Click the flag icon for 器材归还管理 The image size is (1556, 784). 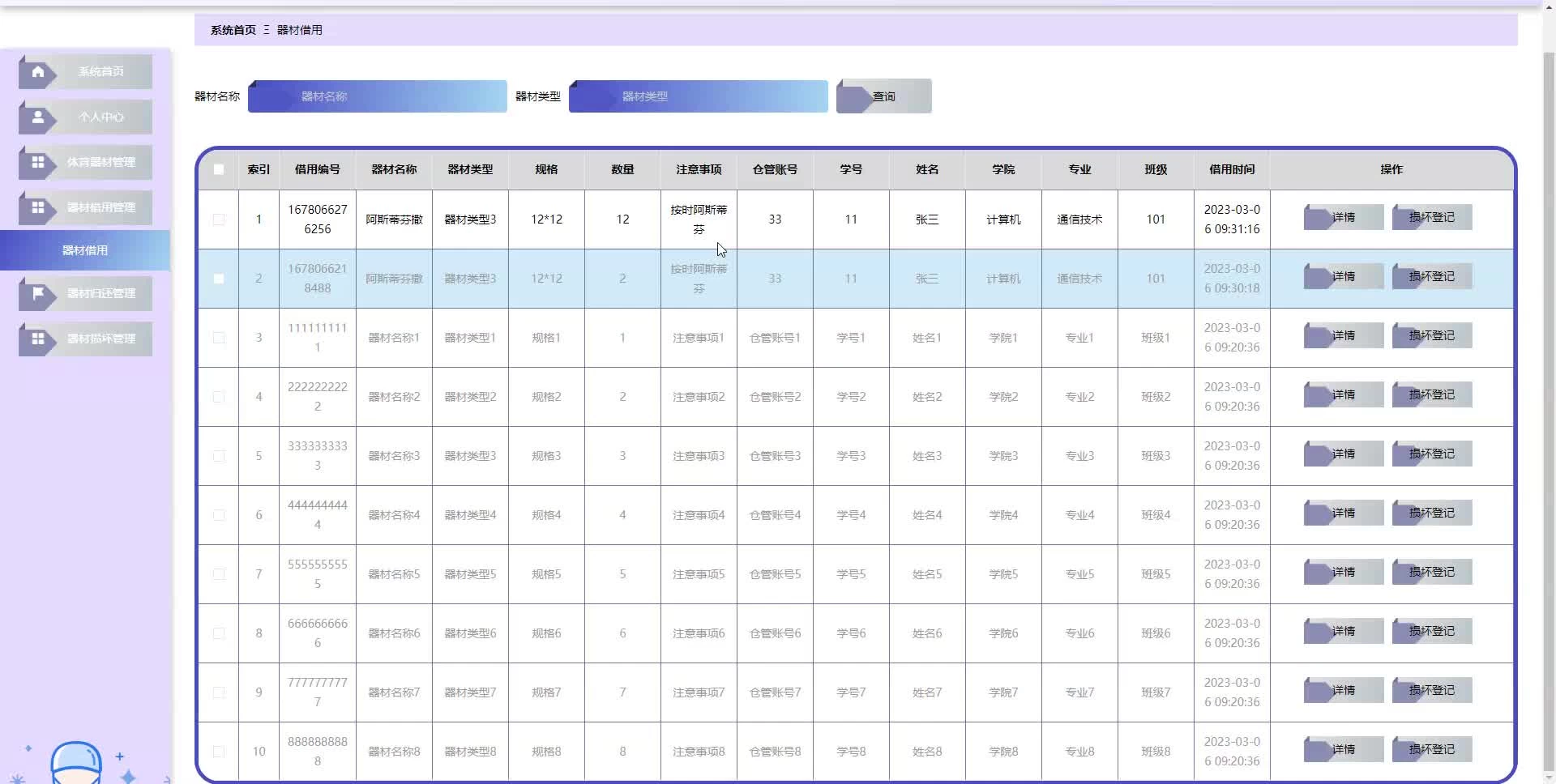point(37,294)
